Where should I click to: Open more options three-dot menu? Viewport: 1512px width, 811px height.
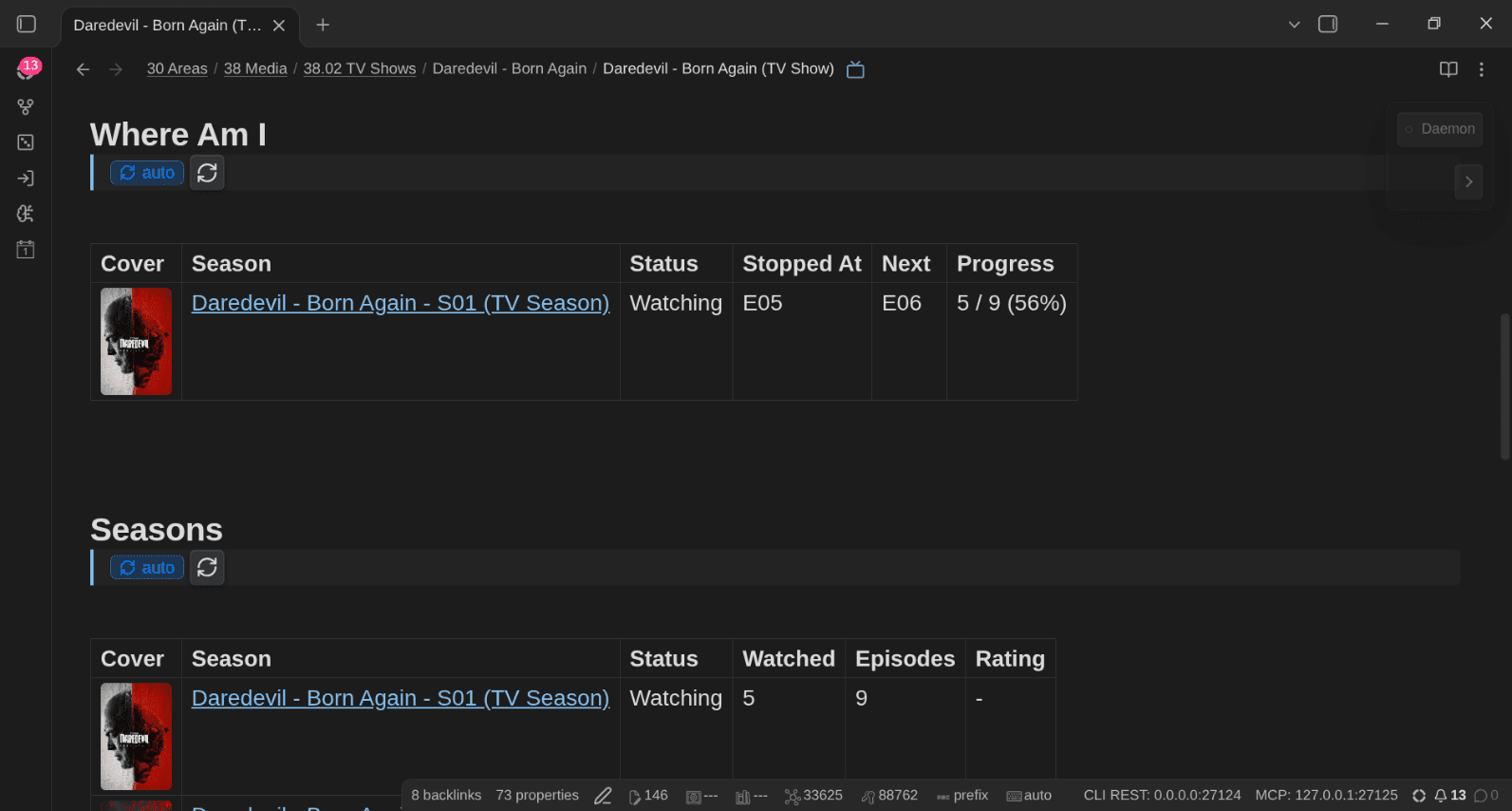(x=1482, y=69)
